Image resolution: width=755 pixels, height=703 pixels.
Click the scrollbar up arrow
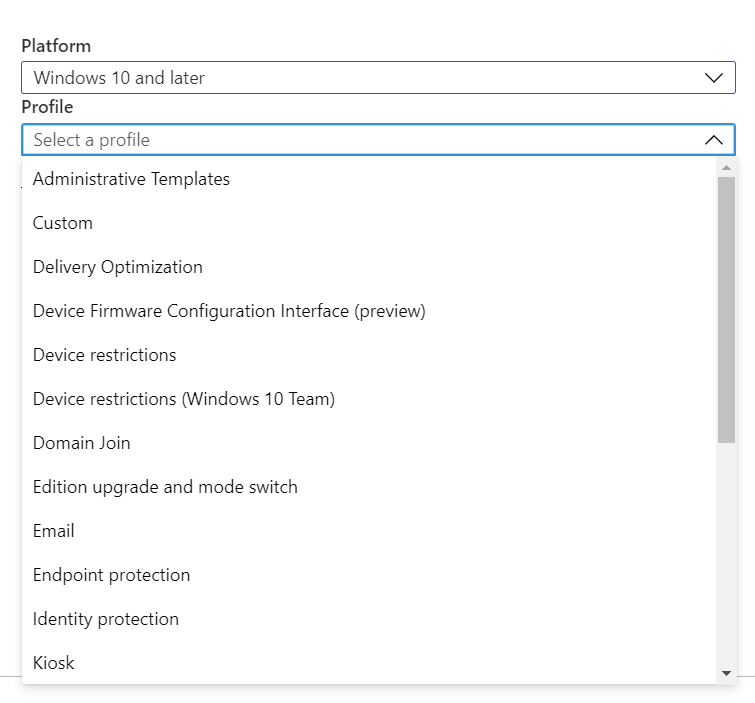click(x=727, y=167)
